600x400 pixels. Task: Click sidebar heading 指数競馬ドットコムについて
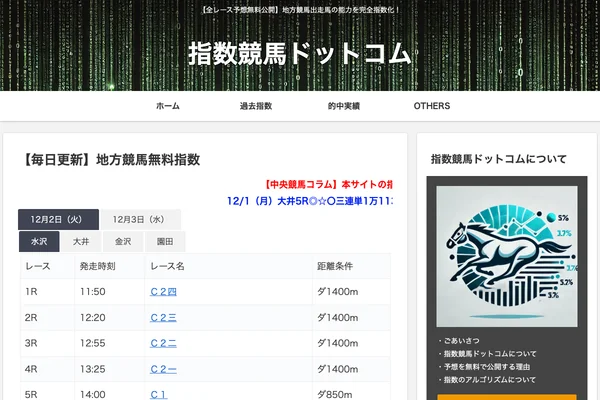(499, 159)
